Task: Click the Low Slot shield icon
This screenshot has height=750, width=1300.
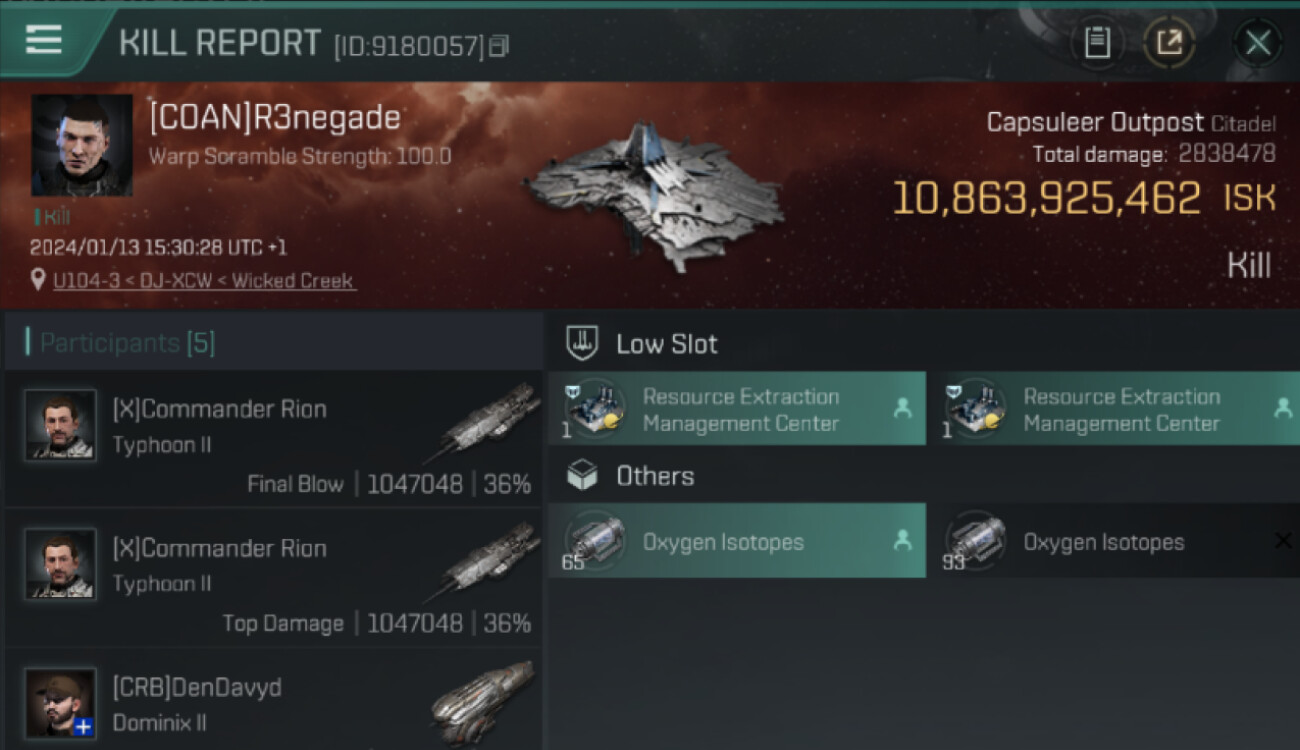Action: click(582, 343)
